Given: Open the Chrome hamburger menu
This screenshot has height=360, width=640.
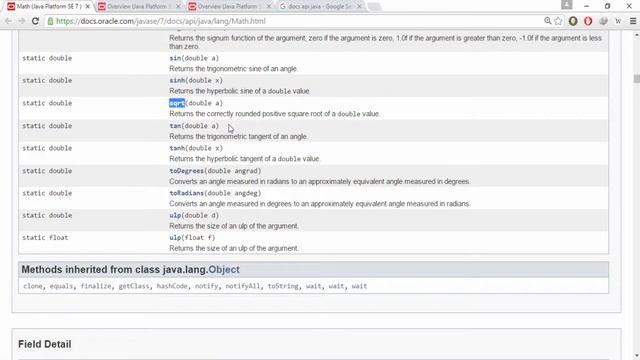Looking at the screenshot, I should [x=633, y=21].
